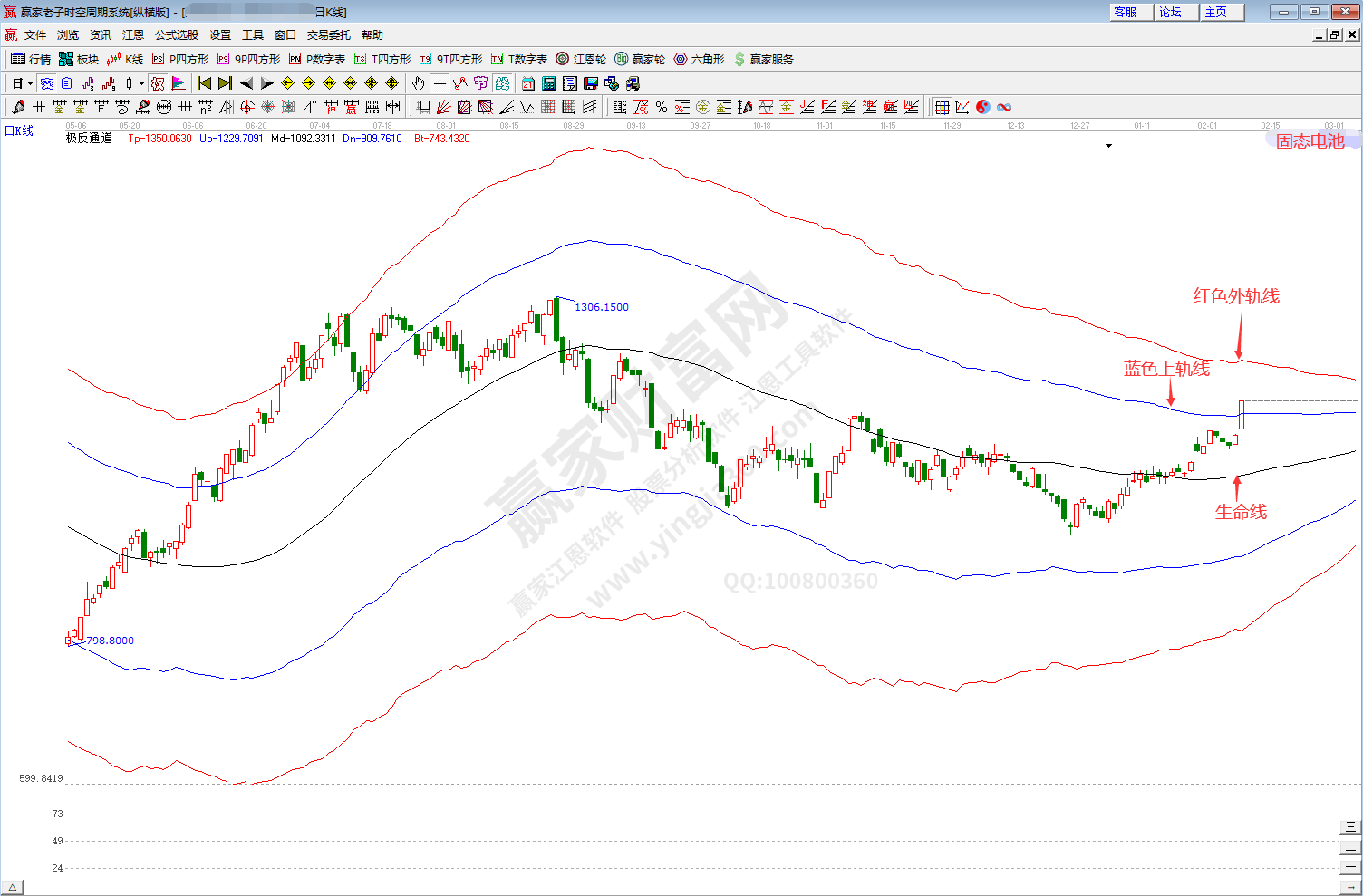Toggle the grid display button
1363x896 pixels.
point(942,107)
